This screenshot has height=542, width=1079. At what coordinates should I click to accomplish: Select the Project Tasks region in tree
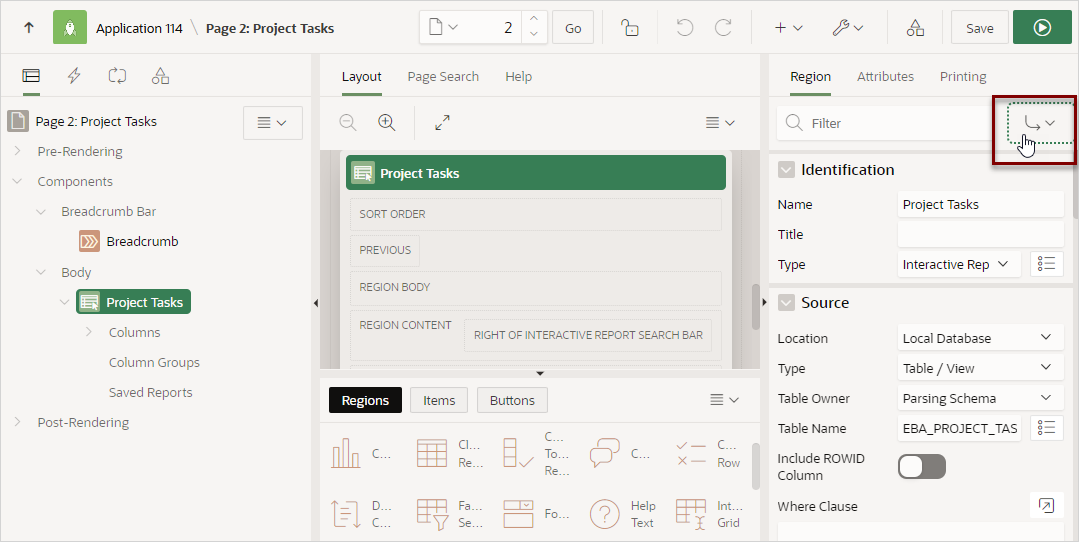point(133,302)
